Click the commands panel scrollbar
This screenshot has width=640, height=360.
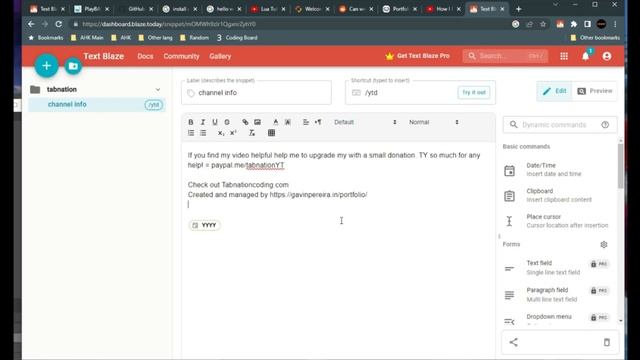pyautogui.click(x=620, y=165)
